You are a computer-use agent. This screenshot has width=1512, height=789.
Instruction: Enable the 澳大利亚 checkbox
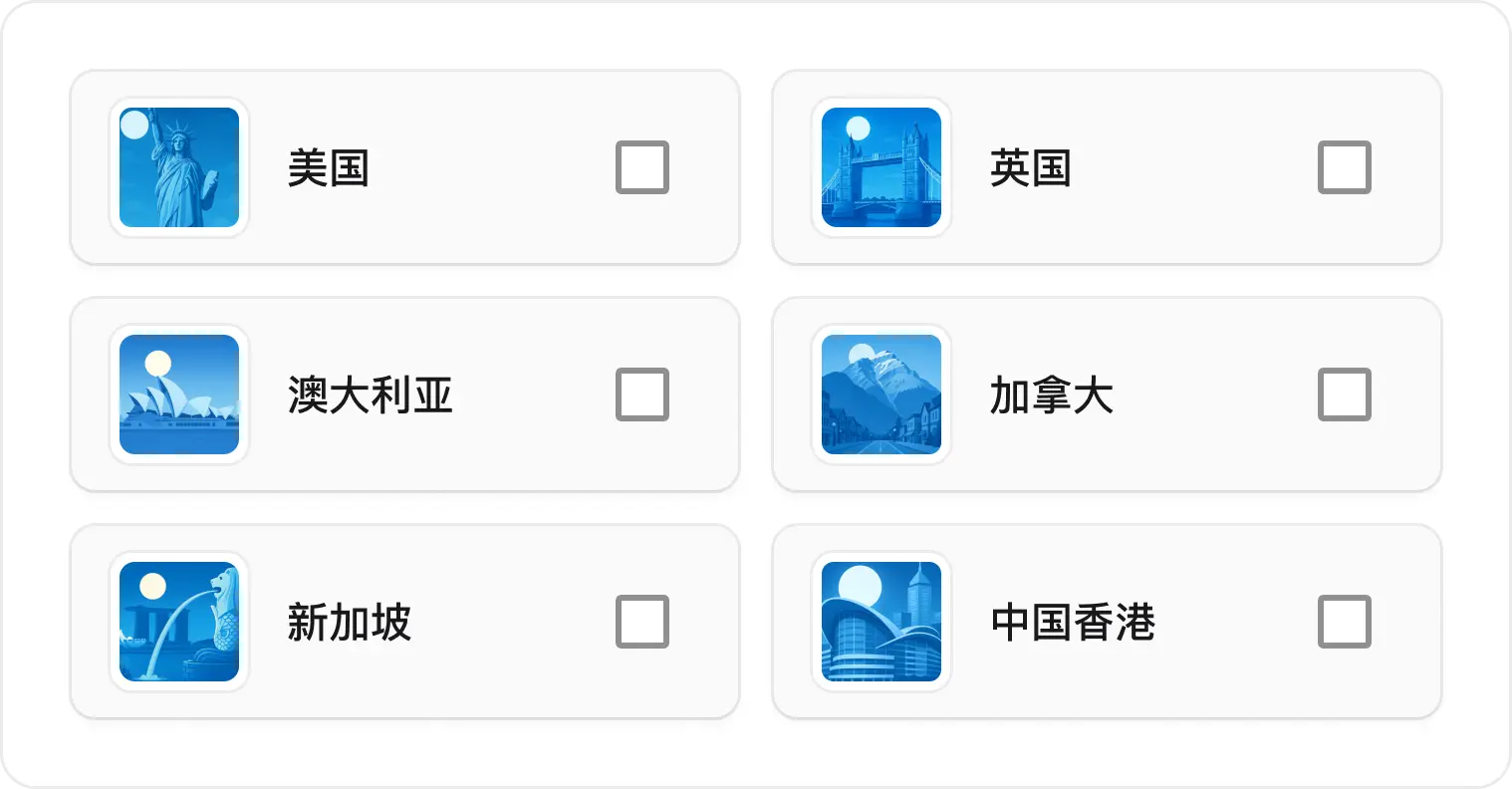click(x=642, y=394)
